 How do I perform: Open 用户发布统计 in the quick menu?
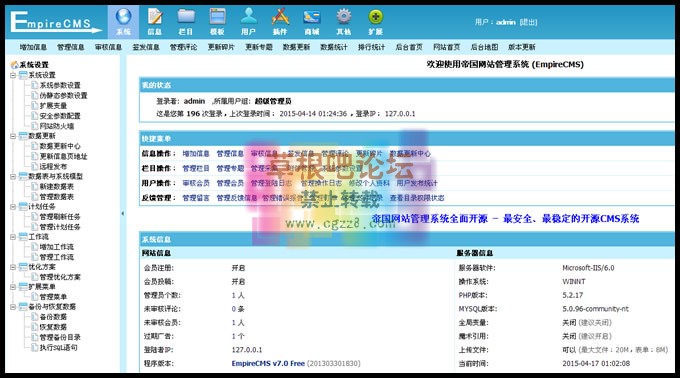click(417, 183)
